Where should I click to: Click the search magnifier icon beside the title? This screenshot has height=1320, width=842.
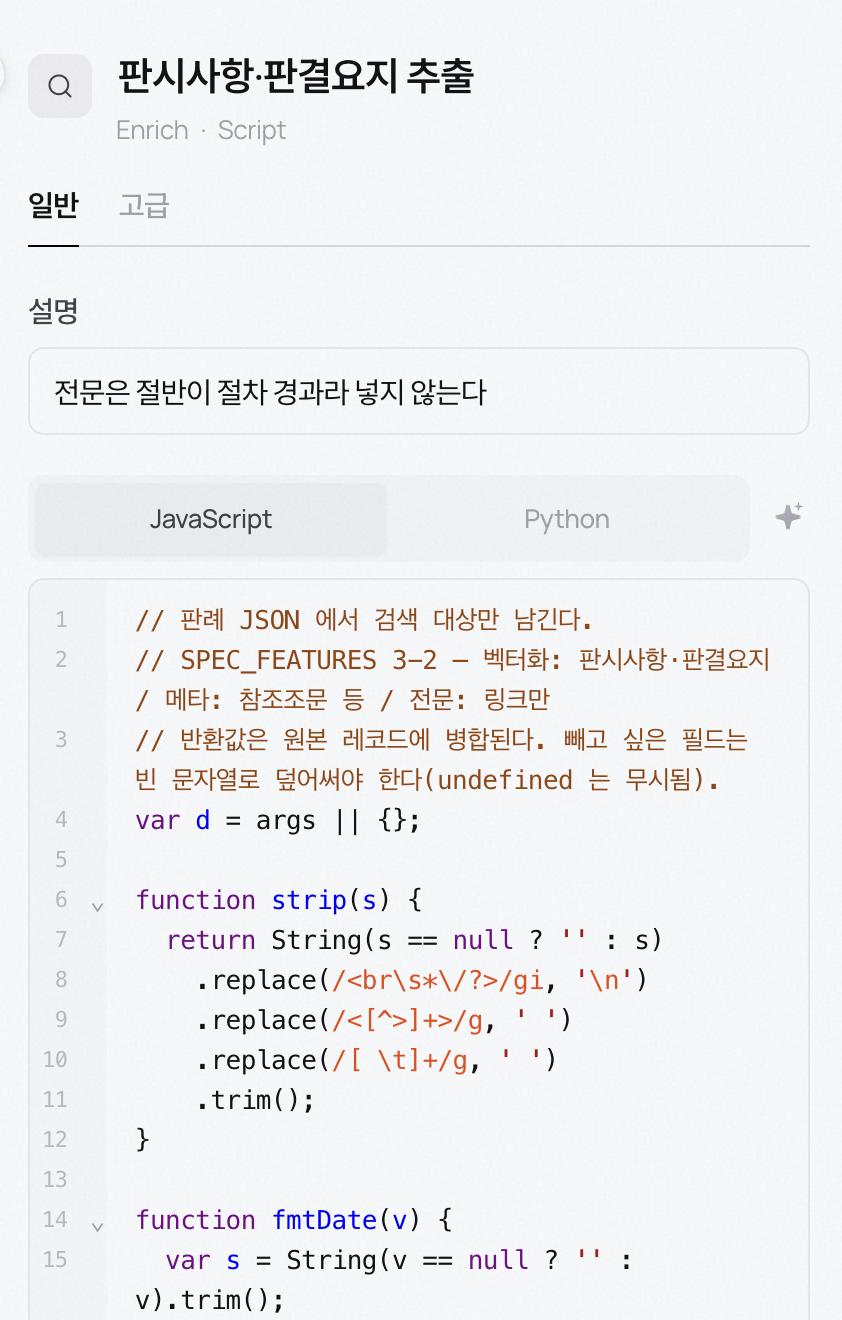click(x=60, y=86)
